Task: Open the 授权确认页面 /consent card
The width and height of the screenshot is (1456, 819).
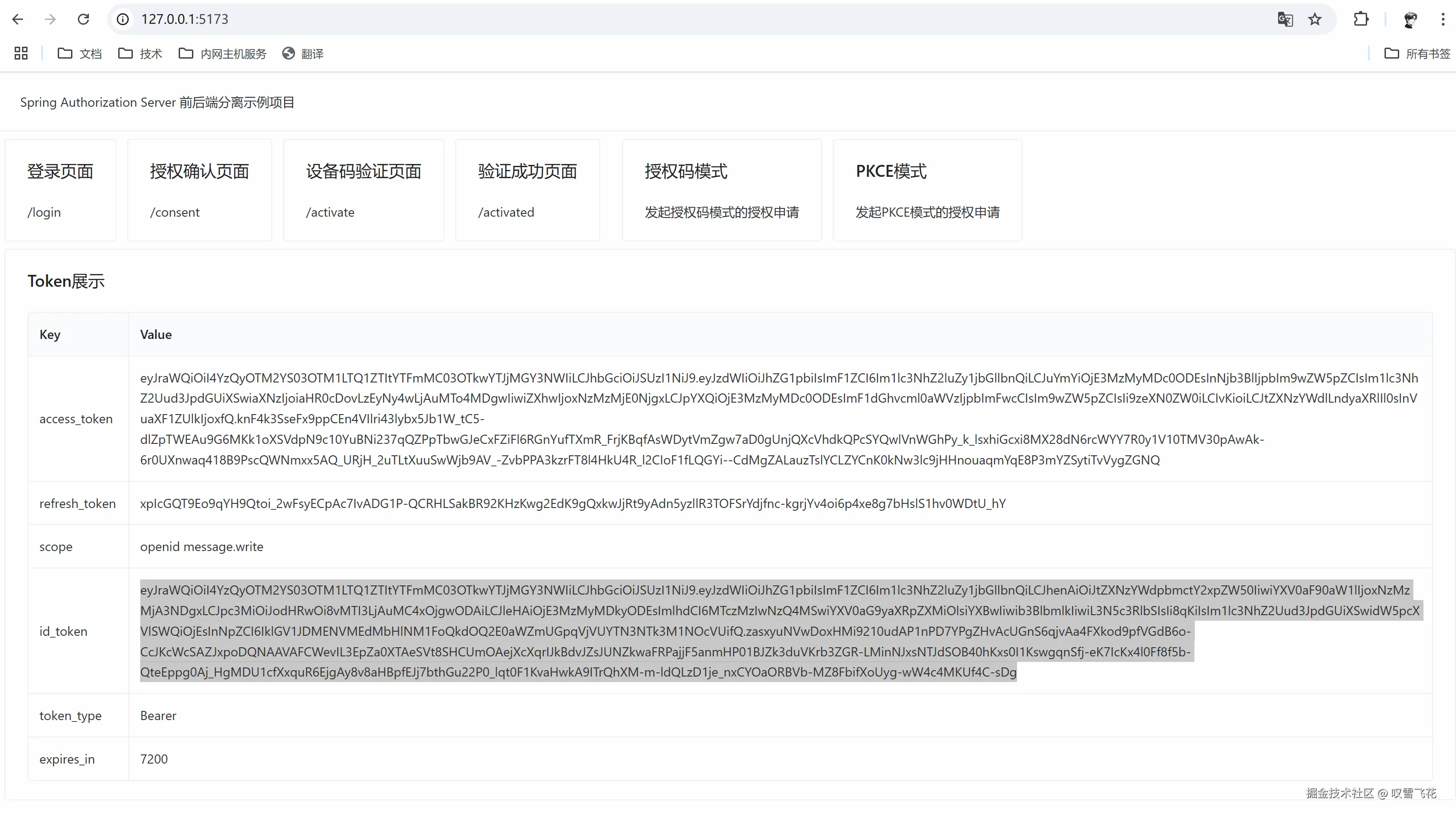Action: (199, 190)
